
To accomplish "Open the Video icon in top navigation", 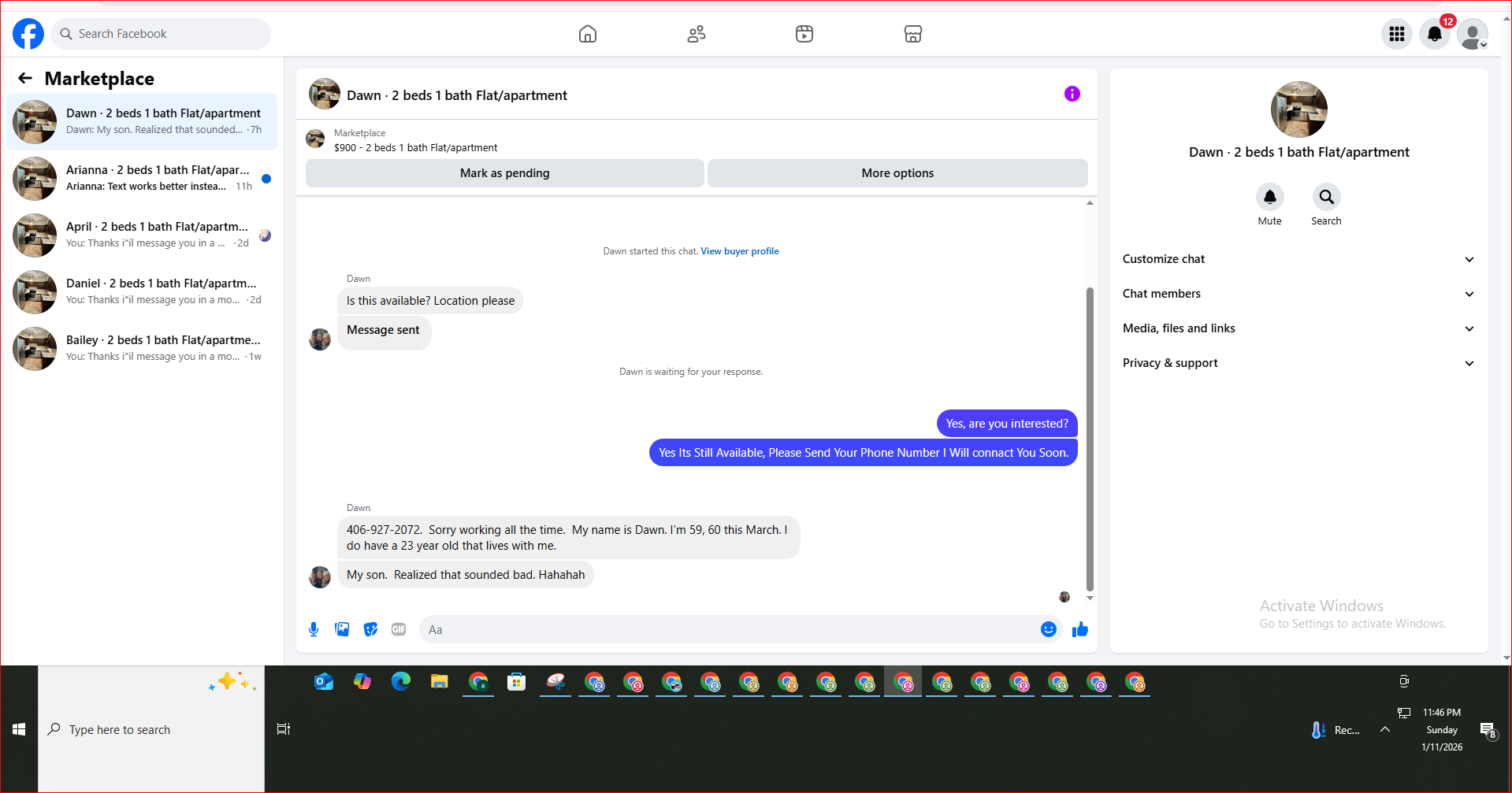I will point(804,34).
